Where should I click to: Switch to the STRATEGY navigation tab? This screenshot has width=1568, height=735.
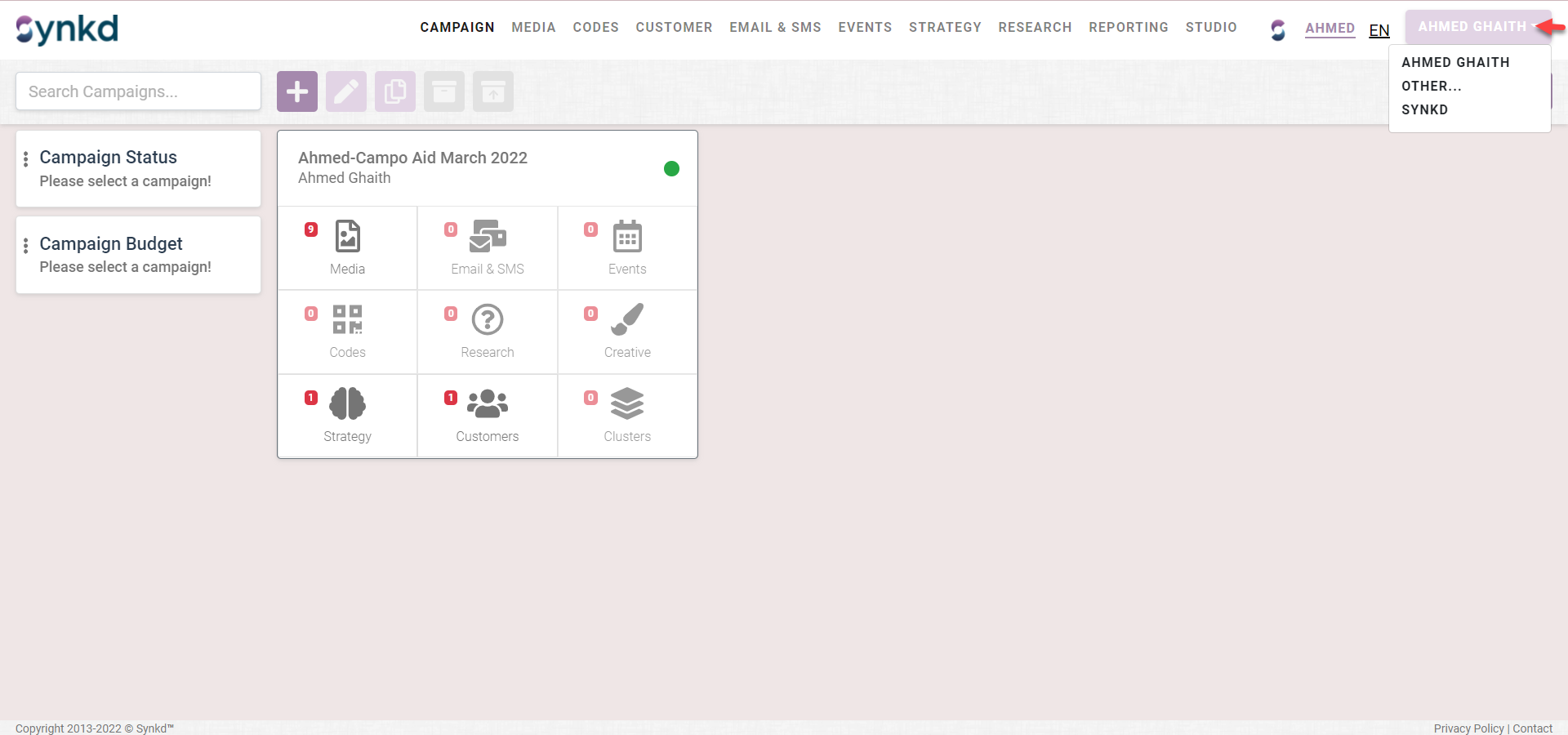coord(945,27)
